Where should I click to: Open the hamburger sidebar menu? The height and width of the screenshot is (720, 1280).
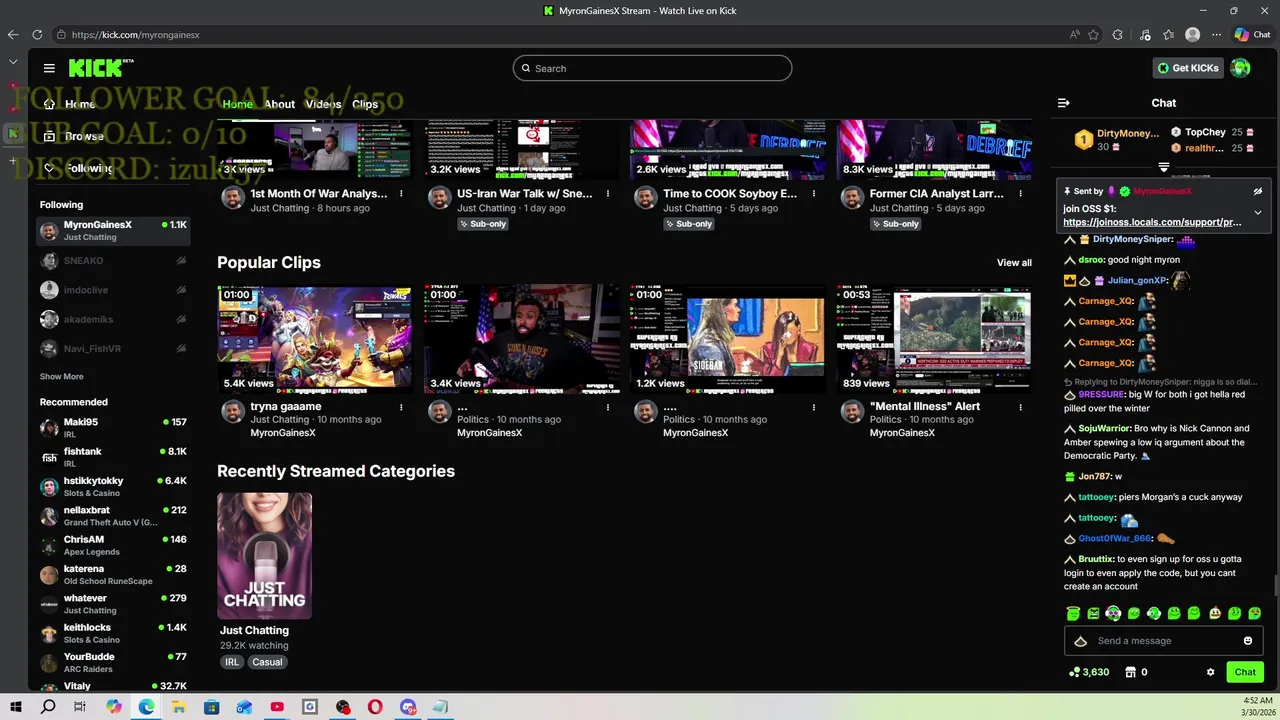click(49, 68)
